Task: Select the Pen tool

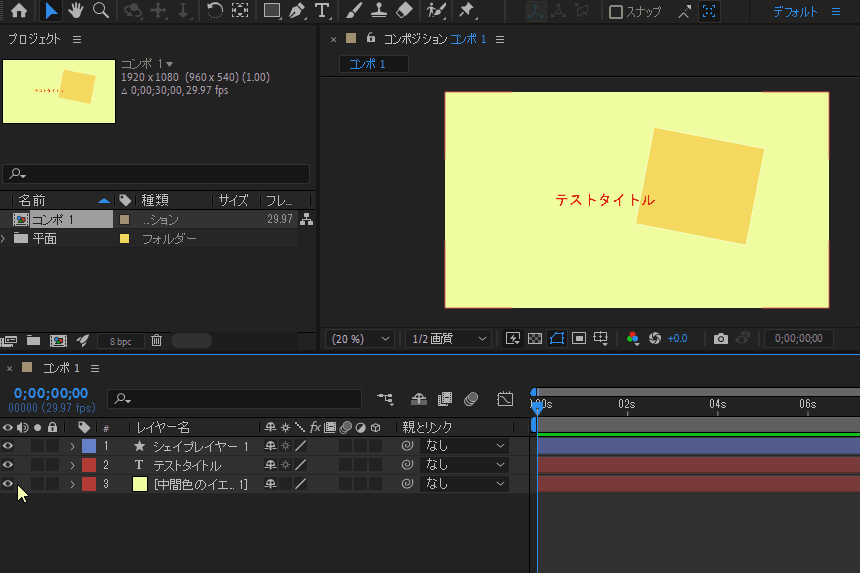Action: [x=297, y=10]
